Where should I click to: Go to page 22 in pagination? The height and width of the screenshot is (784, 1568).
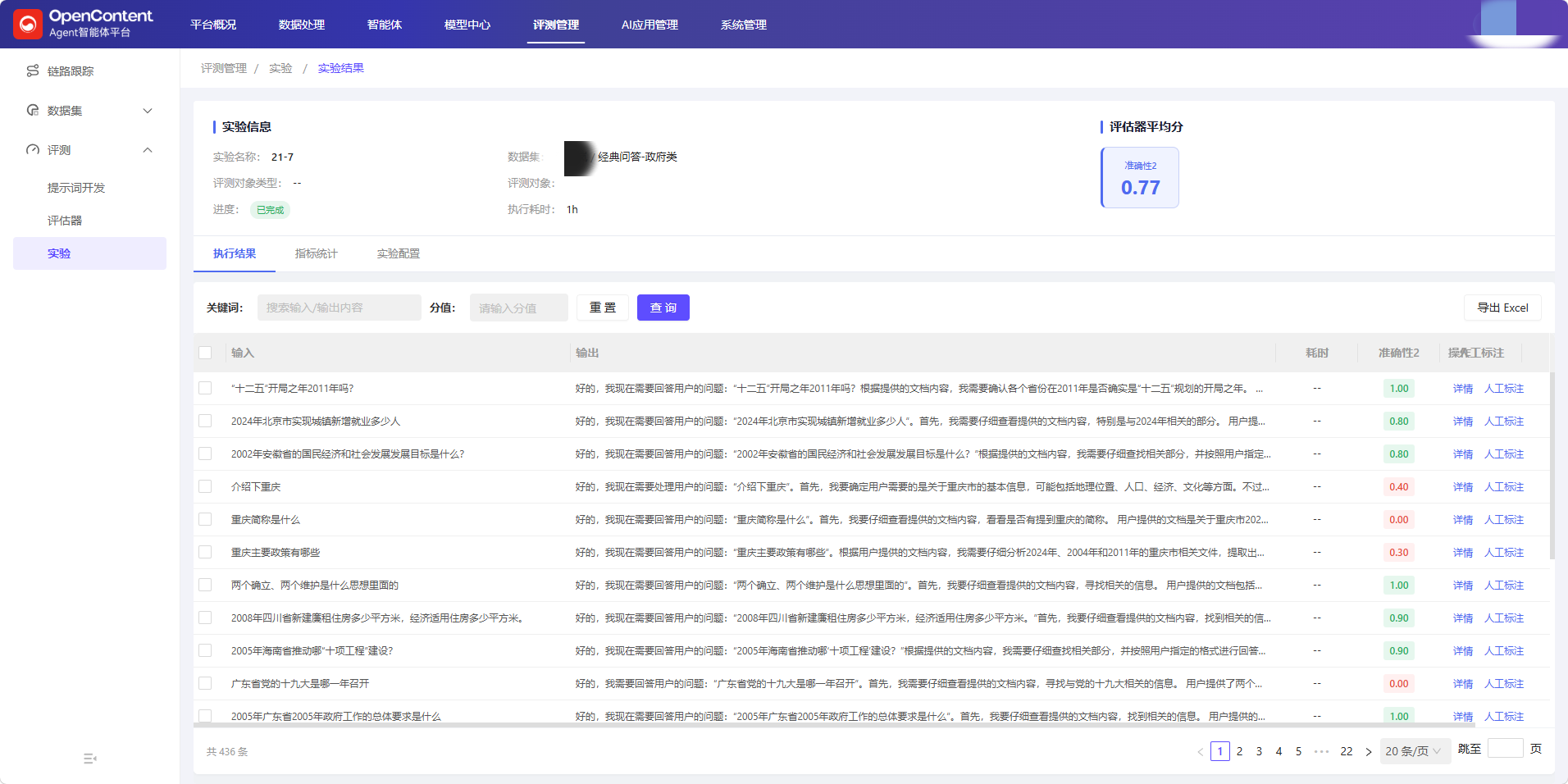pyautogui.click(x=1347, y=751)
